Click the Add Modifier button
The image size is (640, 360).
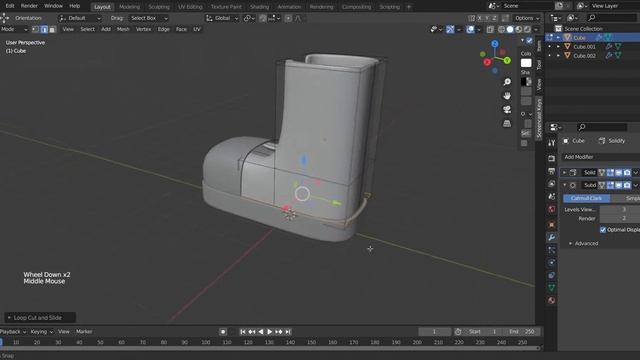click(x=600, y=157)
